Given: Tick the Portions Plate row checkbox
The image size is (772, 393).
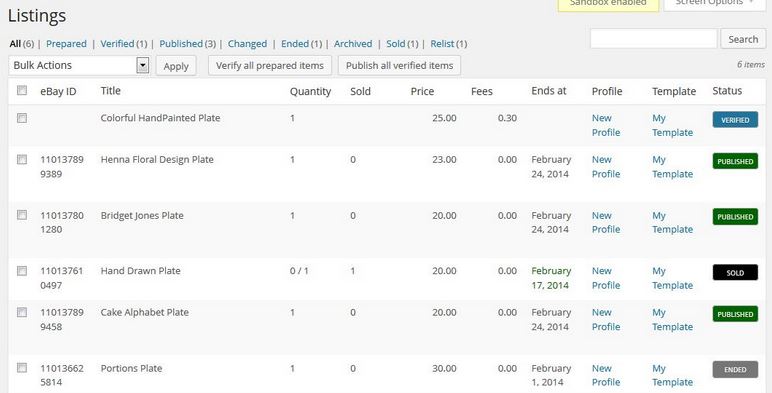Looking at the screenshot, I should [x=22, y=368].
